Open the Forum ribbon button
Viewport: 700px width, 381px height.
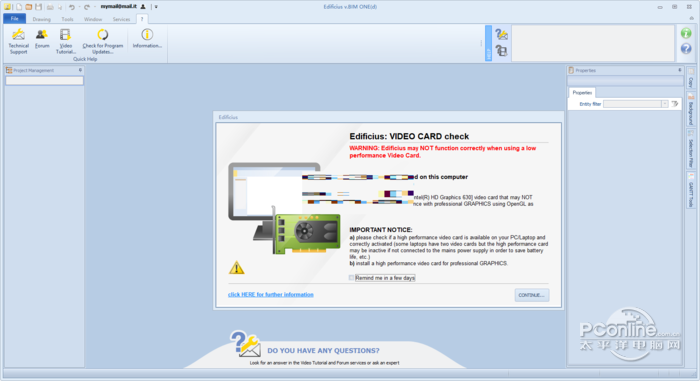tap(42, 38)
